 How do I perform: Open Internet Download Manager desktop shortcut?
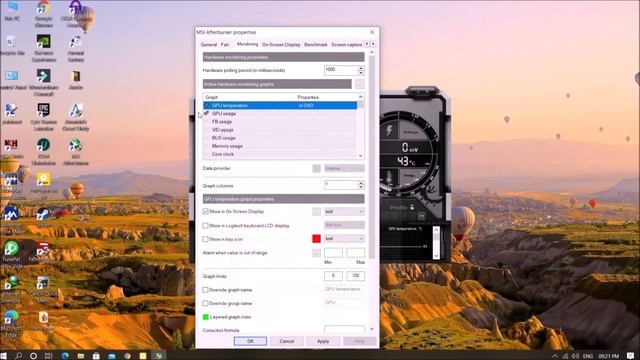11,289
